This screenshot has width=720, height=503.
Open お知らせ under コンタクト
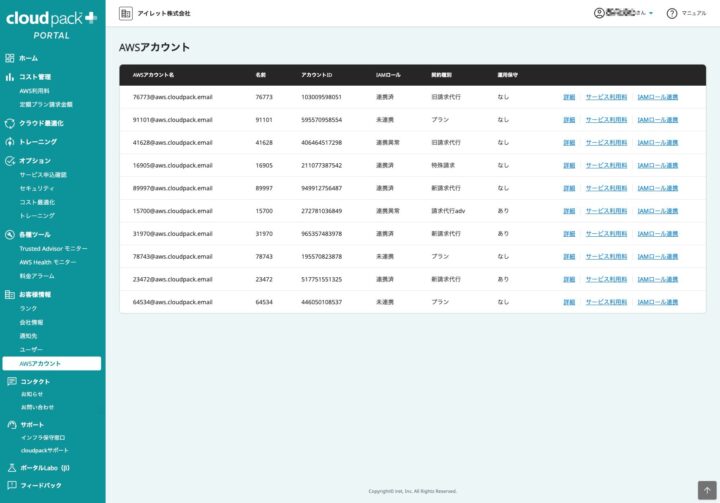tap(32, 394)
